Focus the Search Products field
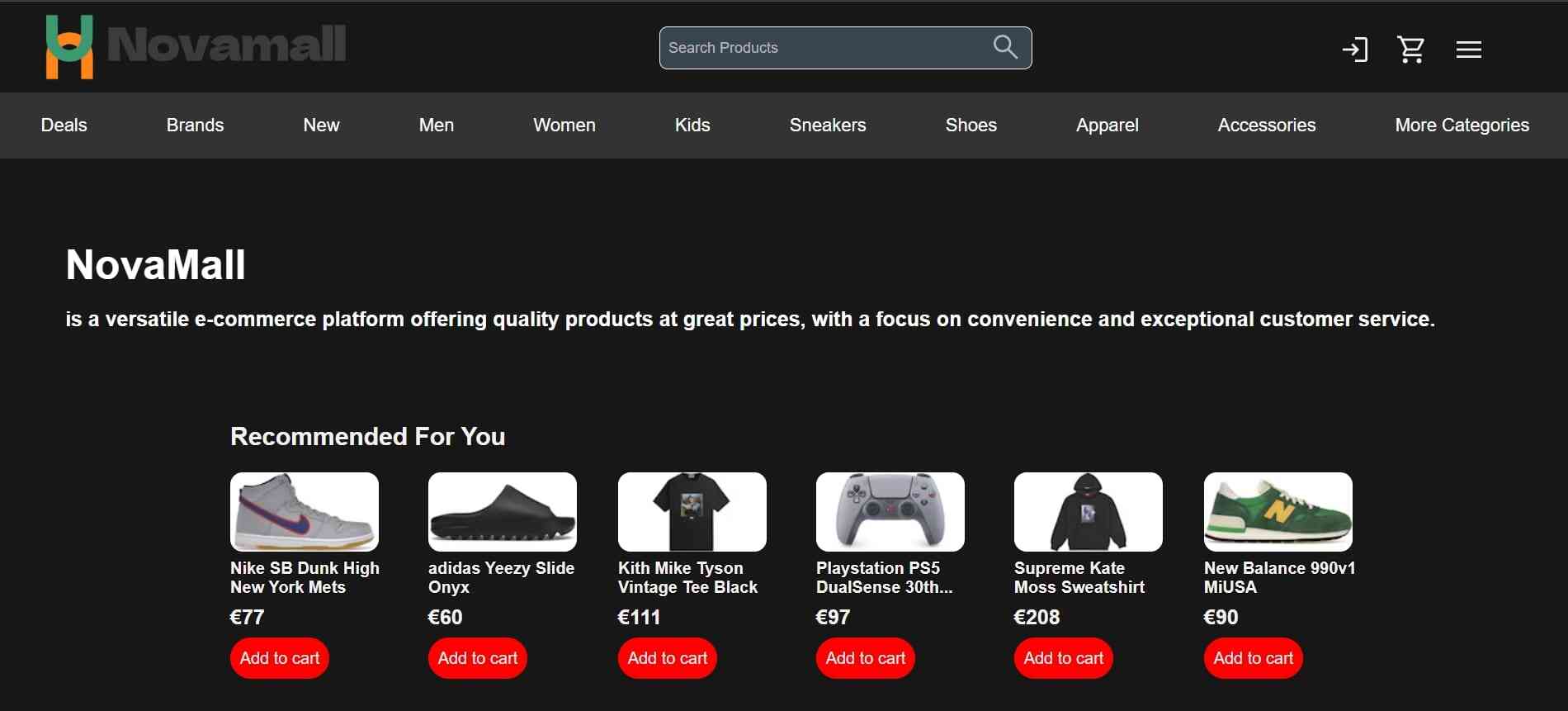1568x711 pixels. (x=845, y=48)
